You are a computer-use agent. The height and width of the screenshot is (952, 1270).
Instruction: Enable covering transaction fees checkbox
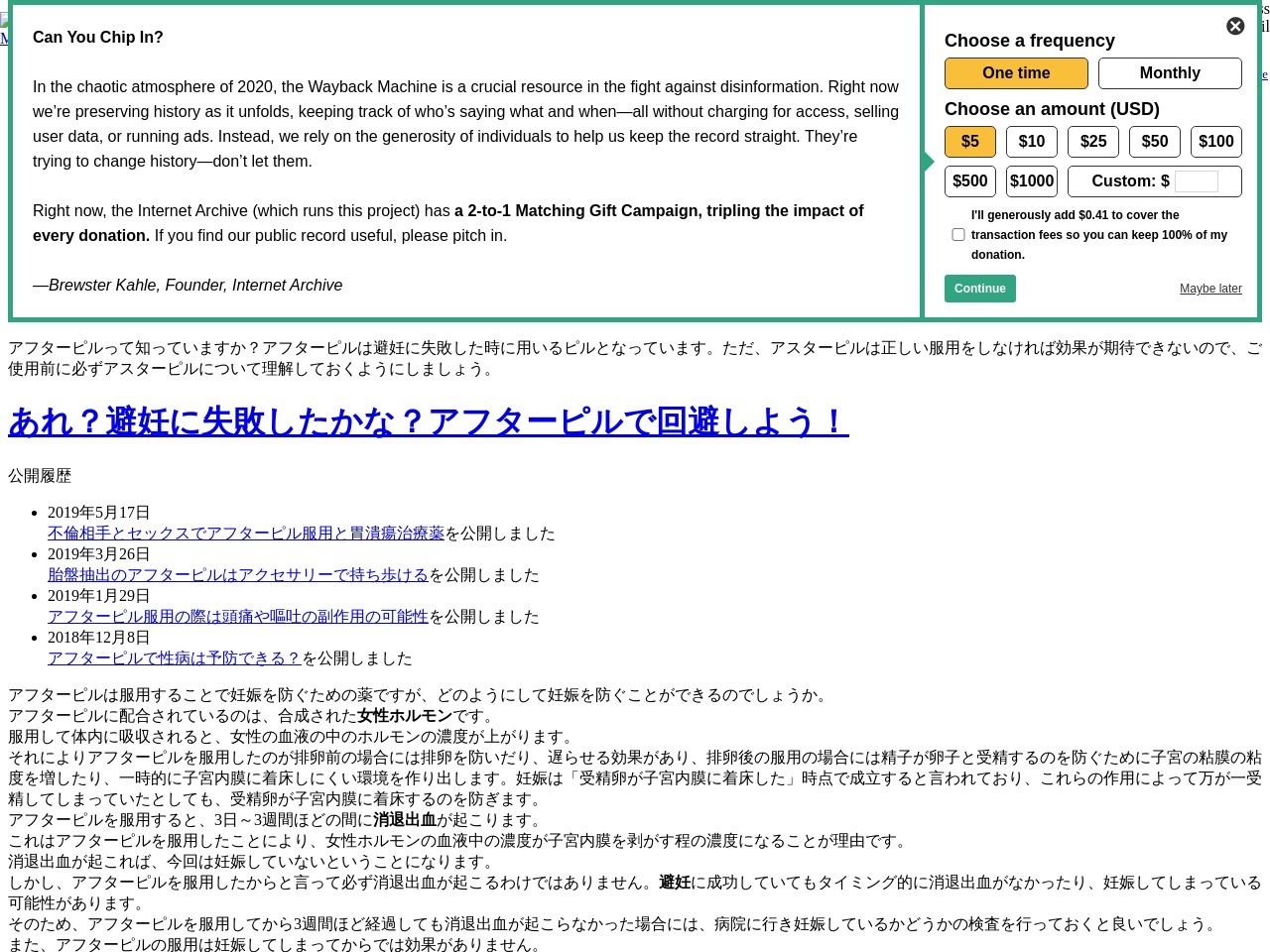[958, 235]
